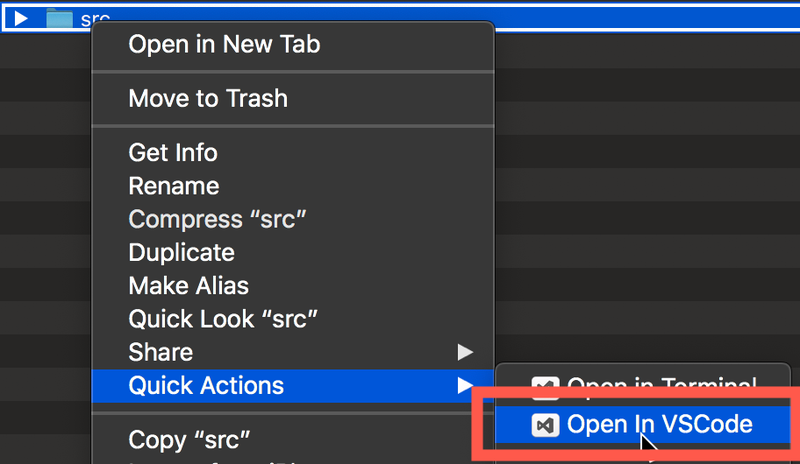Click the icon beside Open in Terminal

pyautogui.click(x=545, y=387)
